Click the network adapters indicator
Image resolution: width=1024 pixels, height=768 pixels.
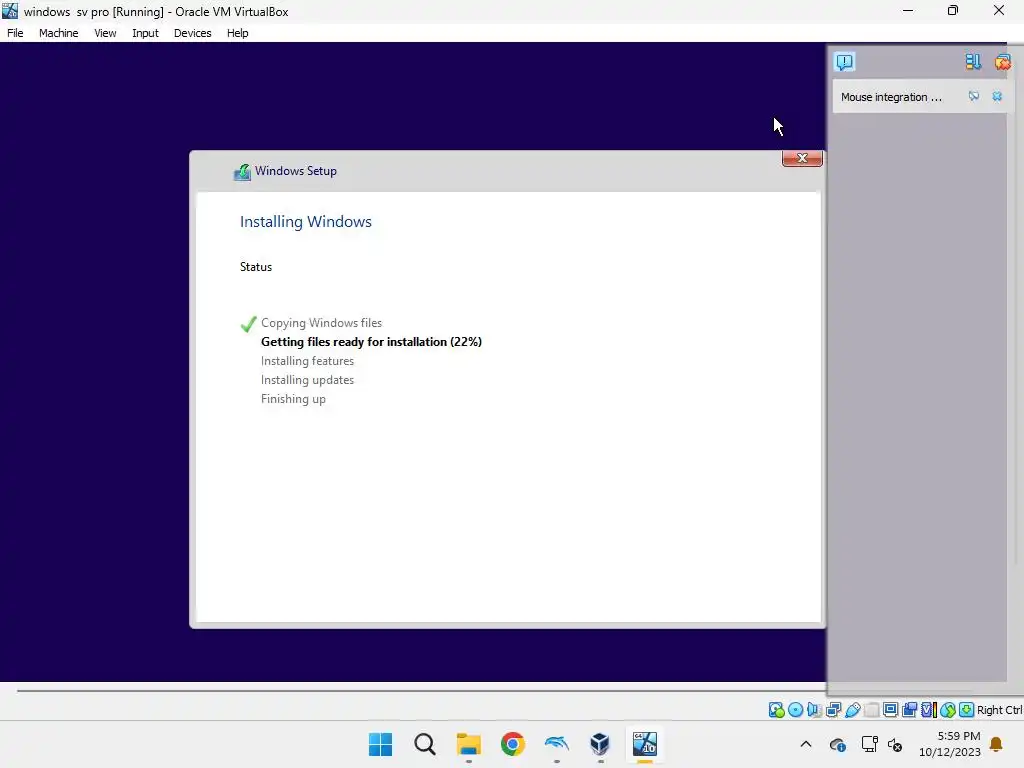[833, 710]
